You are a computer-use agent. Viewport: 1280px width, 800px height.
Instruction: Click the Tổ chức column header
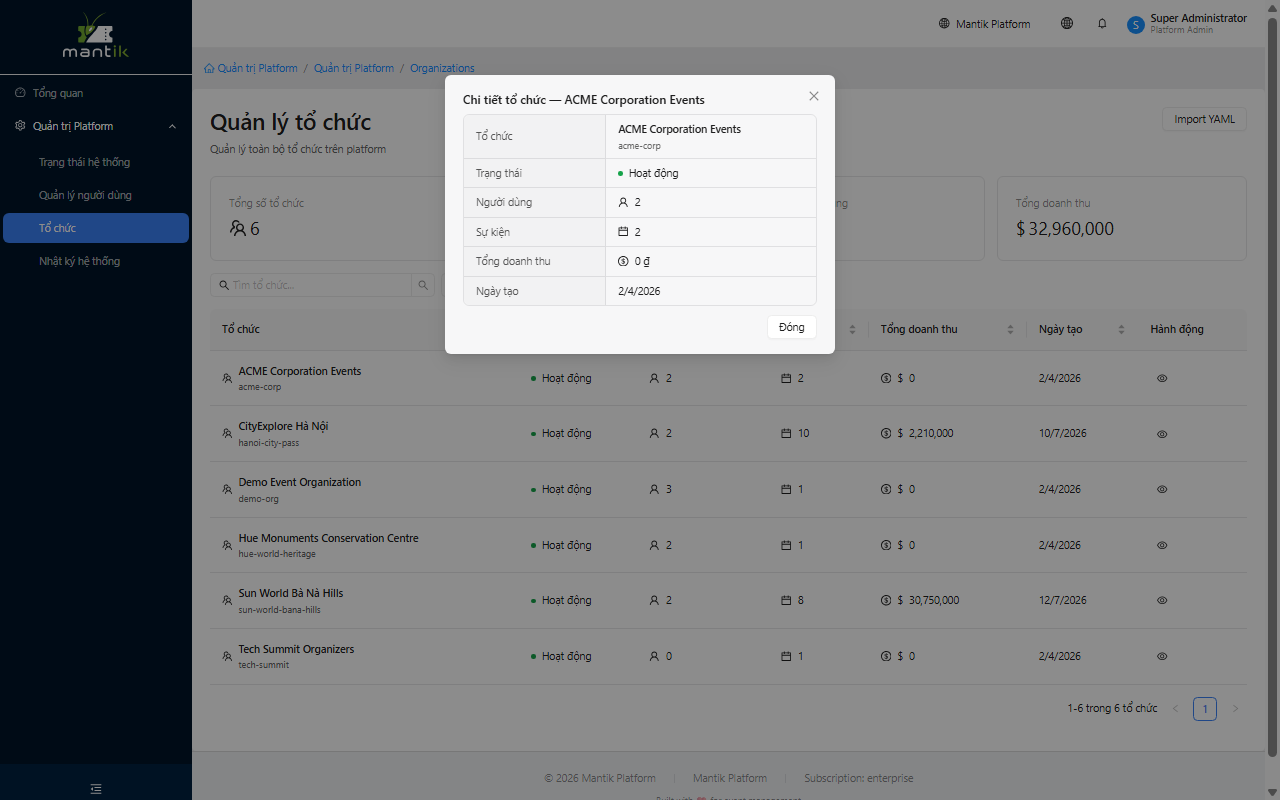pos(241,329)
